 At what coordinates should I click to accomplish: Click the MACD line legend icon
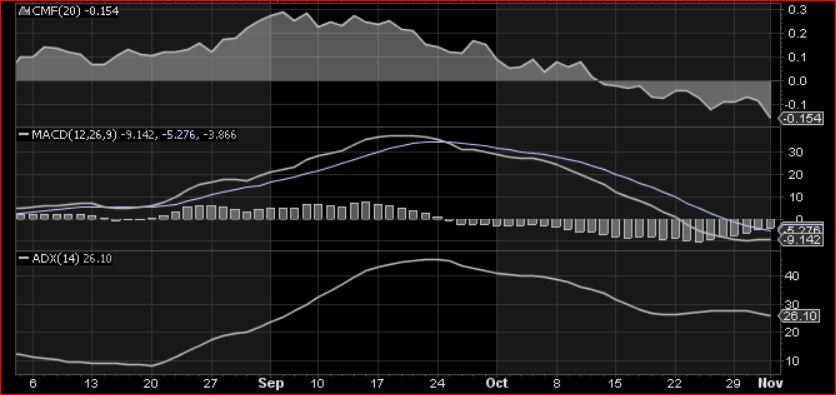pyautogui.click(x=23, y=135)
